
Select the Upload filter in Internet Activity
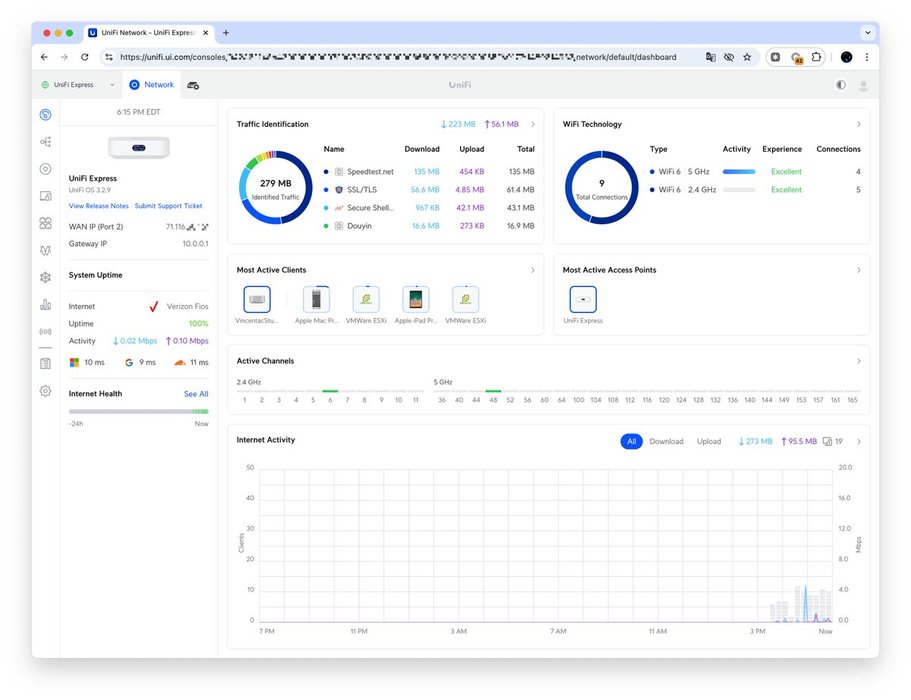(709, 441)
